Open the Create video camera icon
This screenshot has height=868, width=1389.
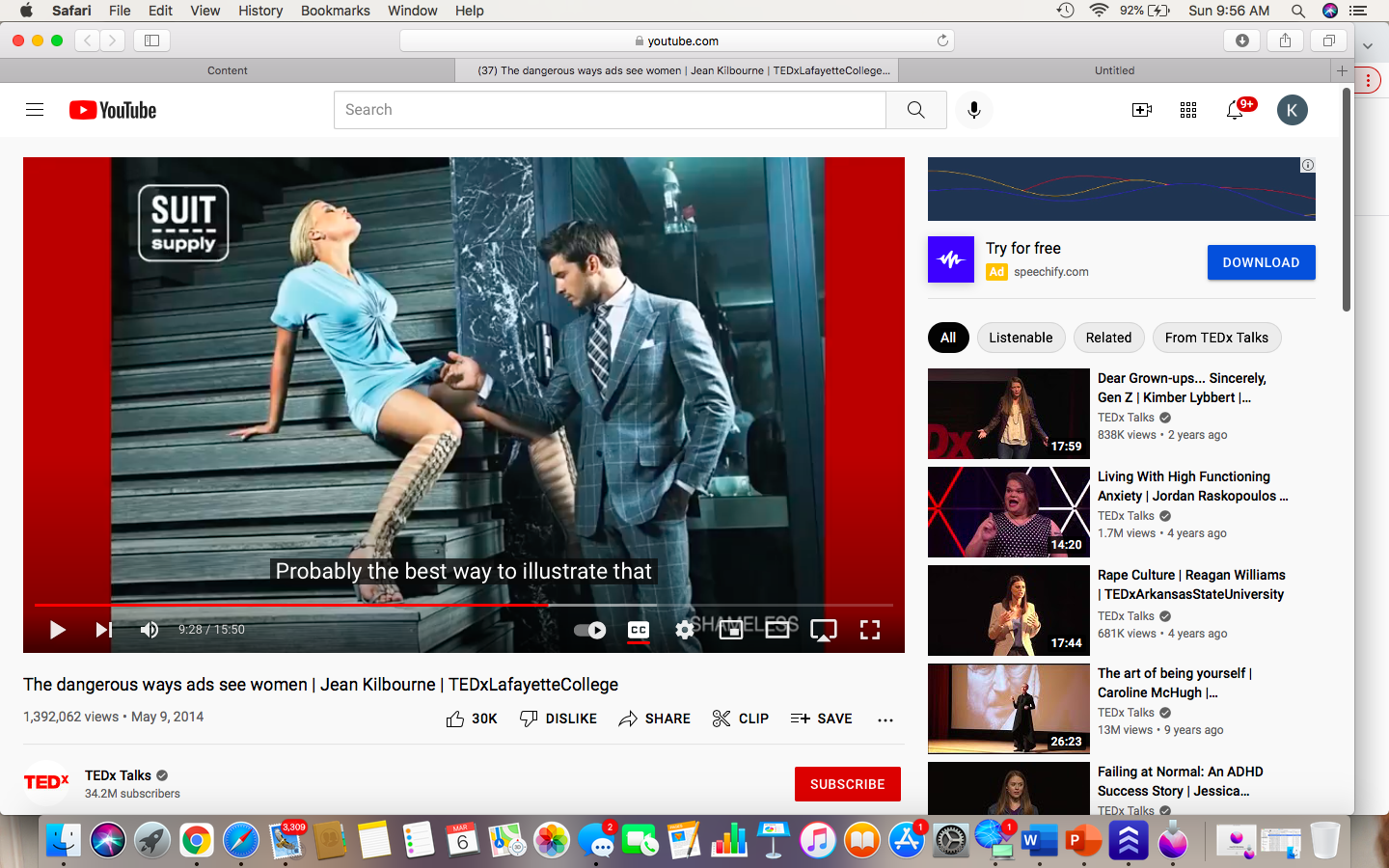tap(1142, 110)
